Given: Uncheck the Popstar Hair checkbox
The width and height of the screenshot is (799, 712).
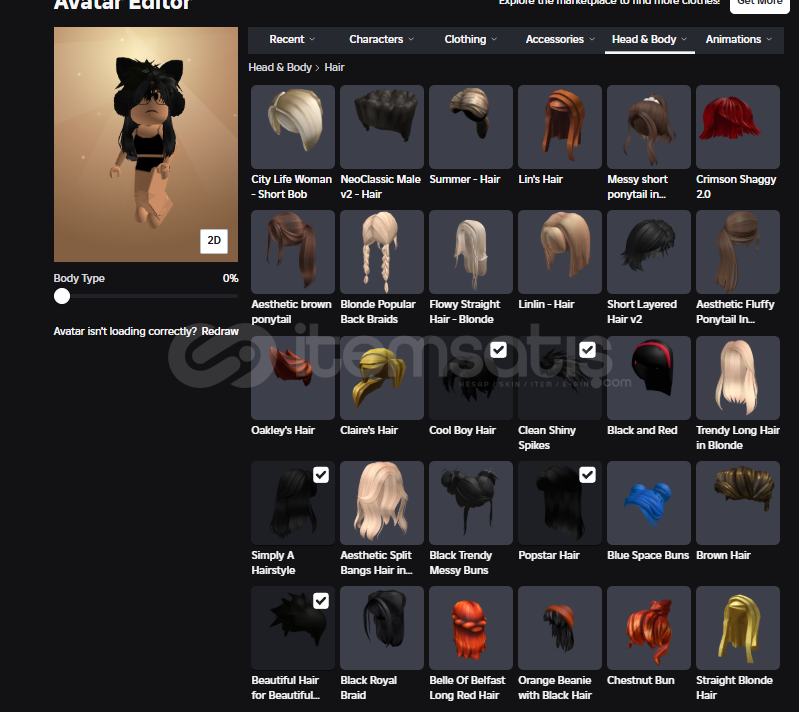Looking at the screenshot, I should coord(588,475).
